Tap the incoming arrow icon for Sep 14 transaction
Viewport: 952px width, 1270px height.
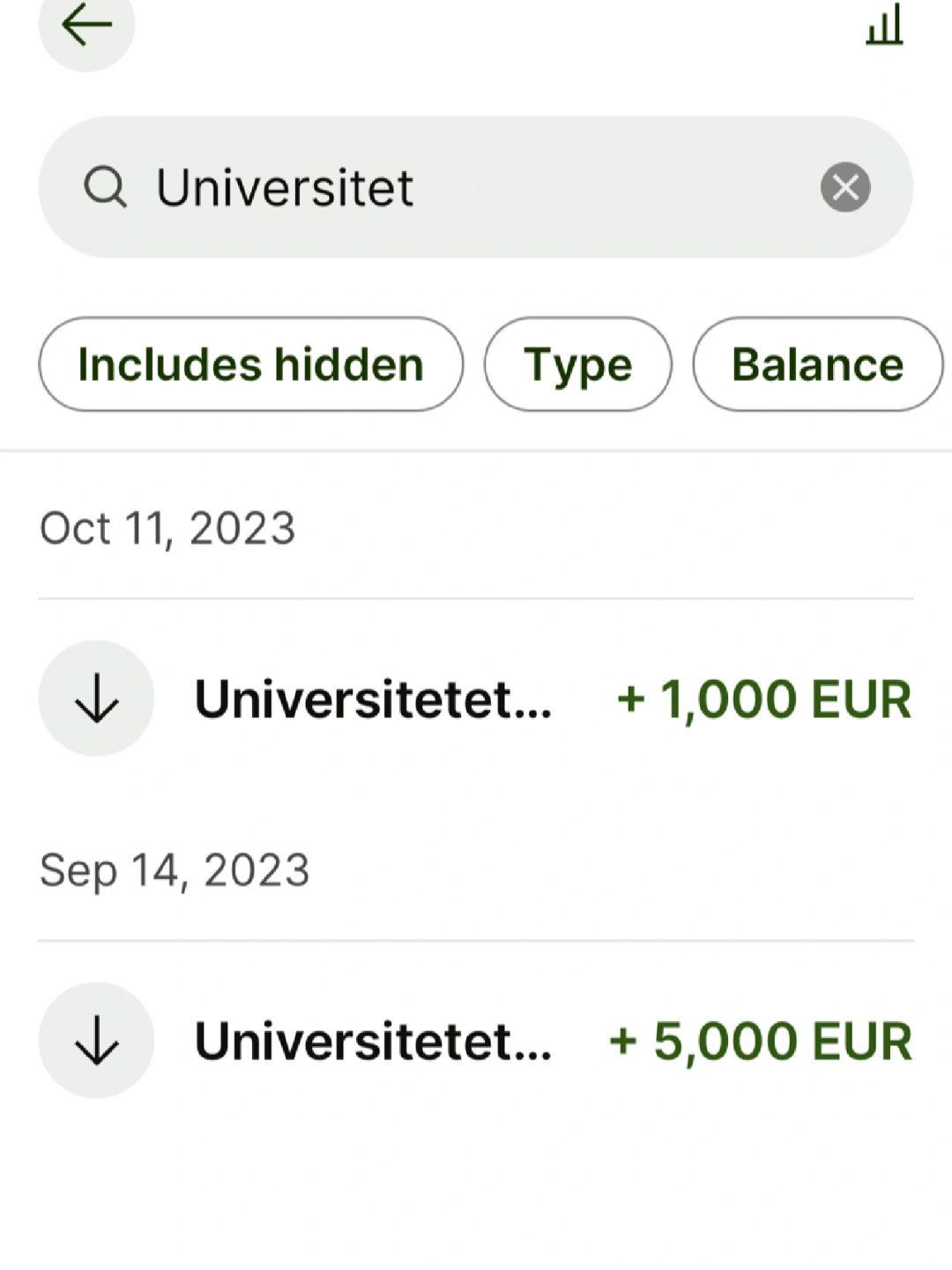click(96, 1040)
